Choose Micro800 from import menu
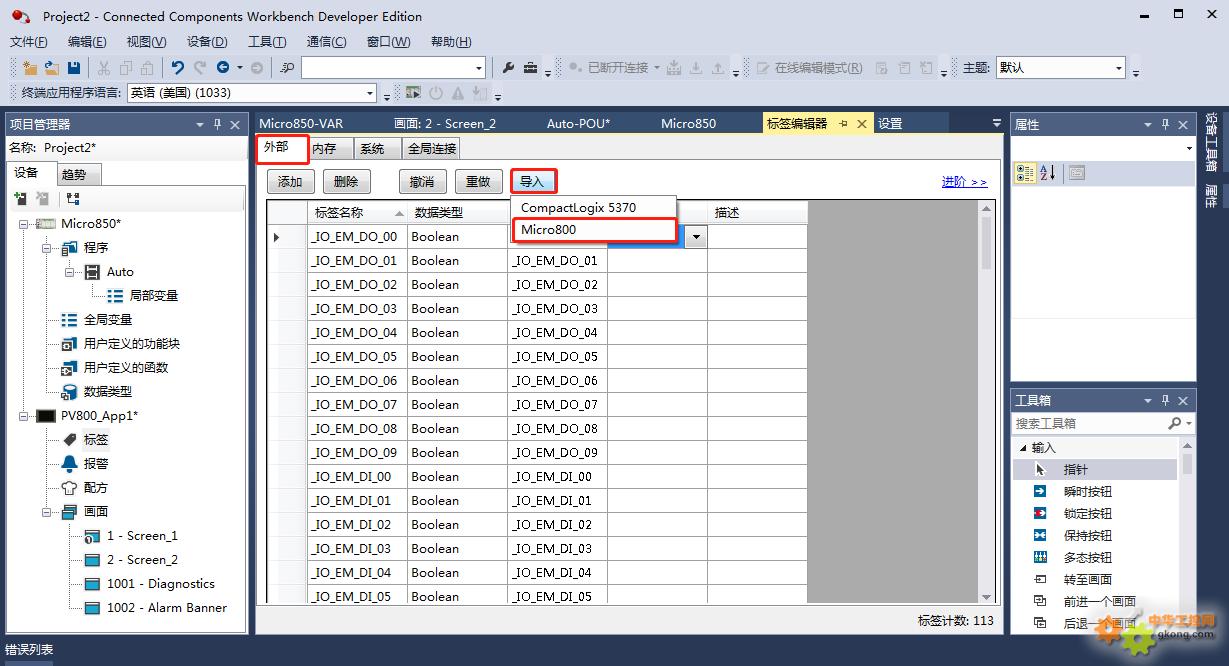Screen dimensions: 1229x666 click(x=594, y=230)
